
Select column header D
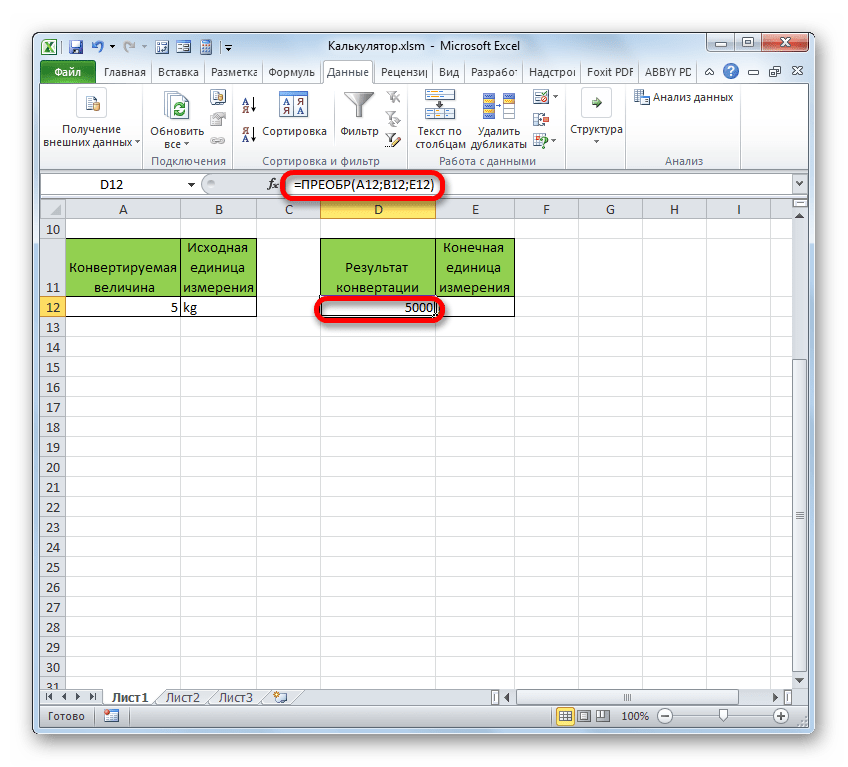[378, 209]
